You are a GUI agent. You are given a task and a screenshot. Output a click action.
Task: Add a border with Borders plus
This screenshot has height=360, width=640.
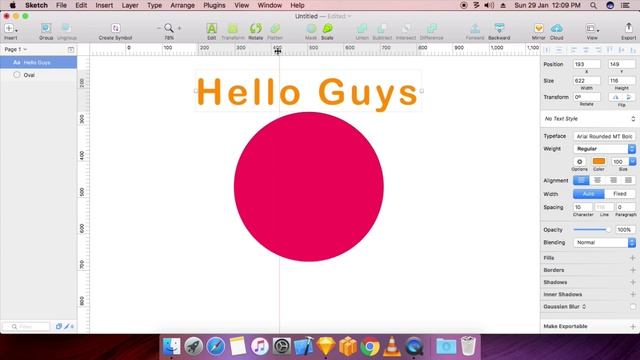pyautogui.click(x=632, y=270)
